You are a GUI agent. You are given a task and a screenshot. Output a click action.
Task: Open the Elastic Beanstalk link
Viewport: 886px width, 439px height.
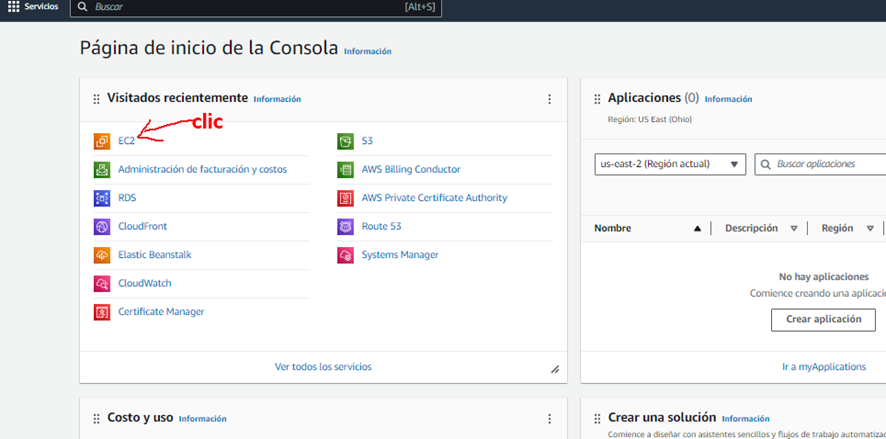[x=155, y=255]
